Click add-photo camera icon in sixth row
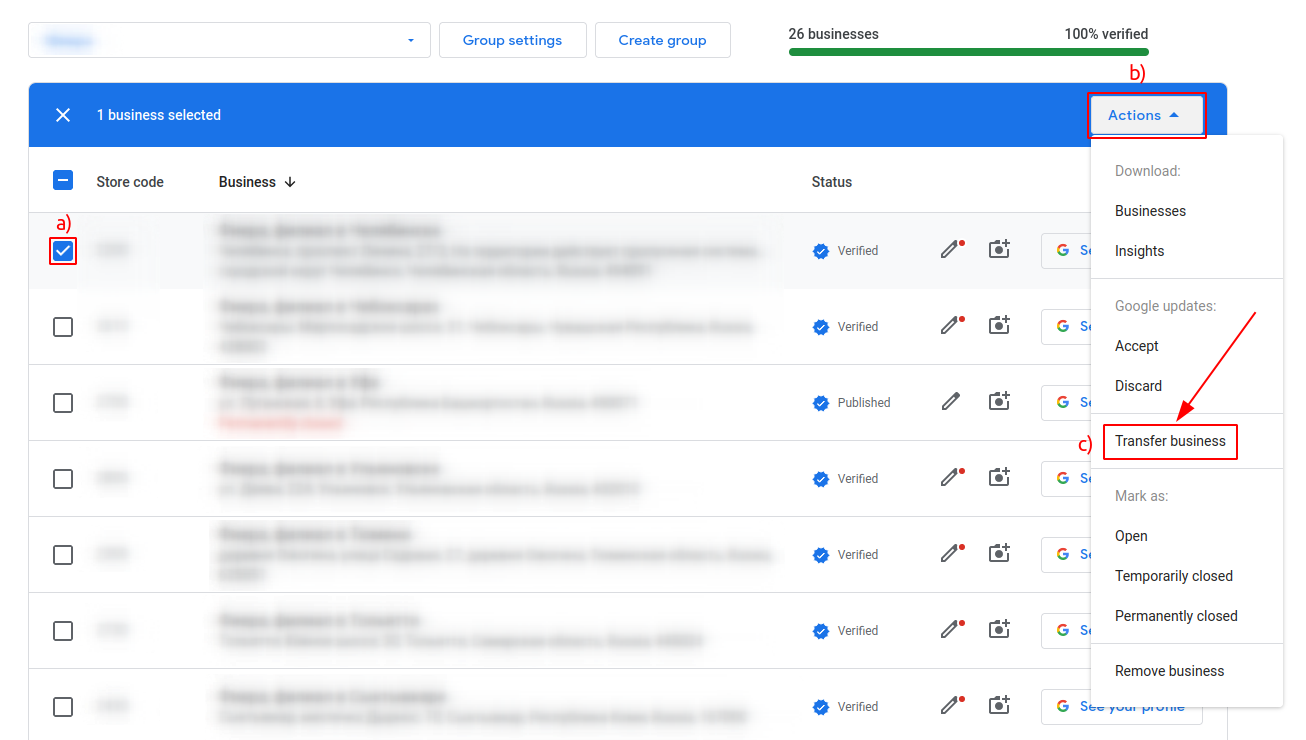The image size is (1306, 740). pos(999,630)
